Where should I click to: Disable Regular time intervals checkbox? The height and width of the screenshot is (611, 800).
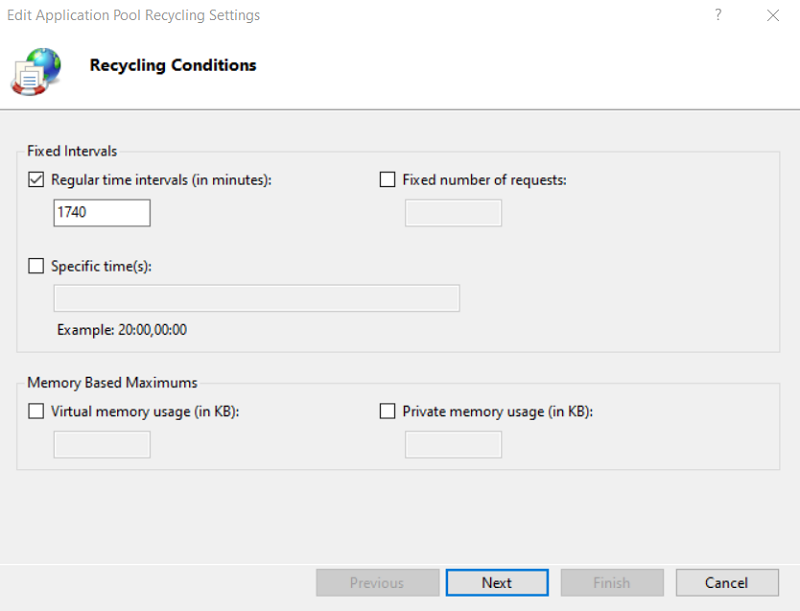coord(36,180)
